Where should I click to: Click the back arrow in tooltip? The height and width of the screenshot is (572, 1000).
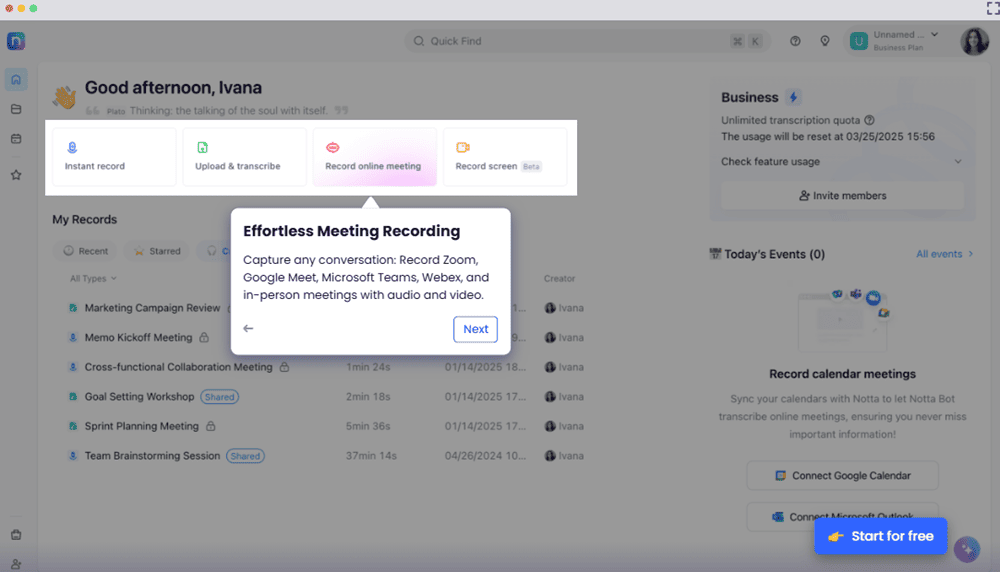pos(248,329)
